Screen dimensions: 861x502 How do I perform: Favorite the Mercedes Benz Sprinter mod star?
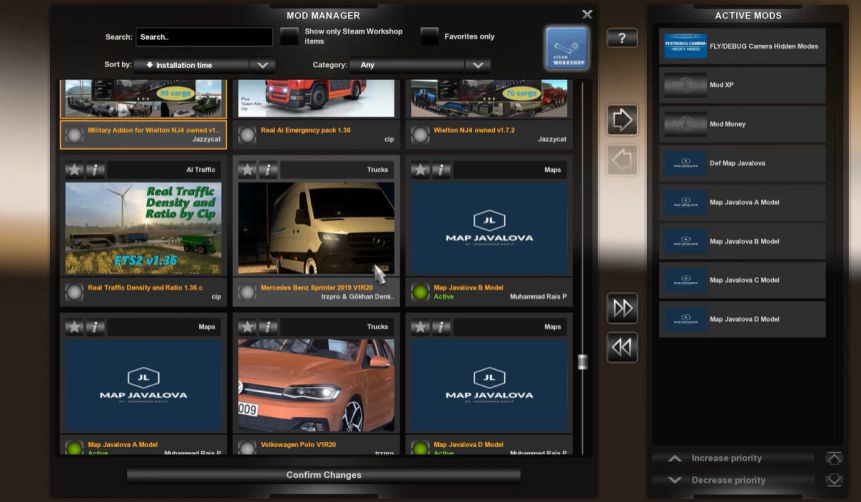tap(247, 170)
